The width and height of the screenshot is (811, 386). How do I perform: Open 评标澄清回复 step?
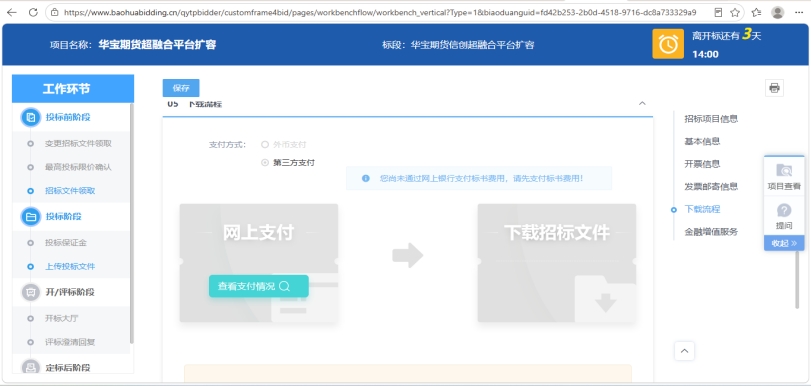[70, 342]
